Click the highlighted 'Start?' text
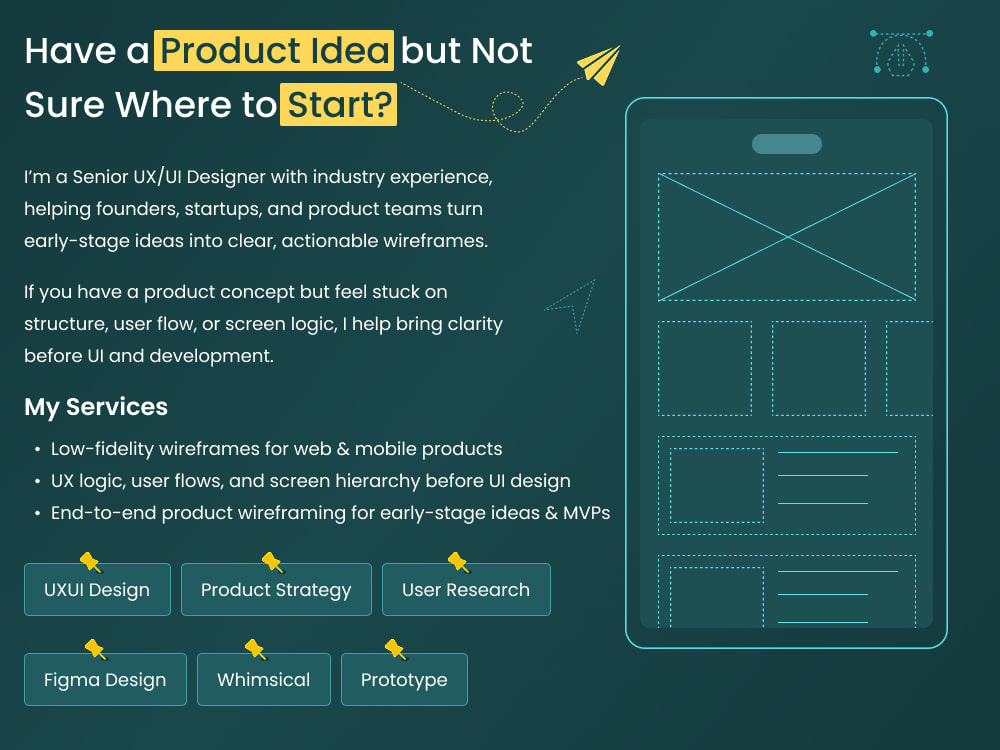 coord(339,104)
